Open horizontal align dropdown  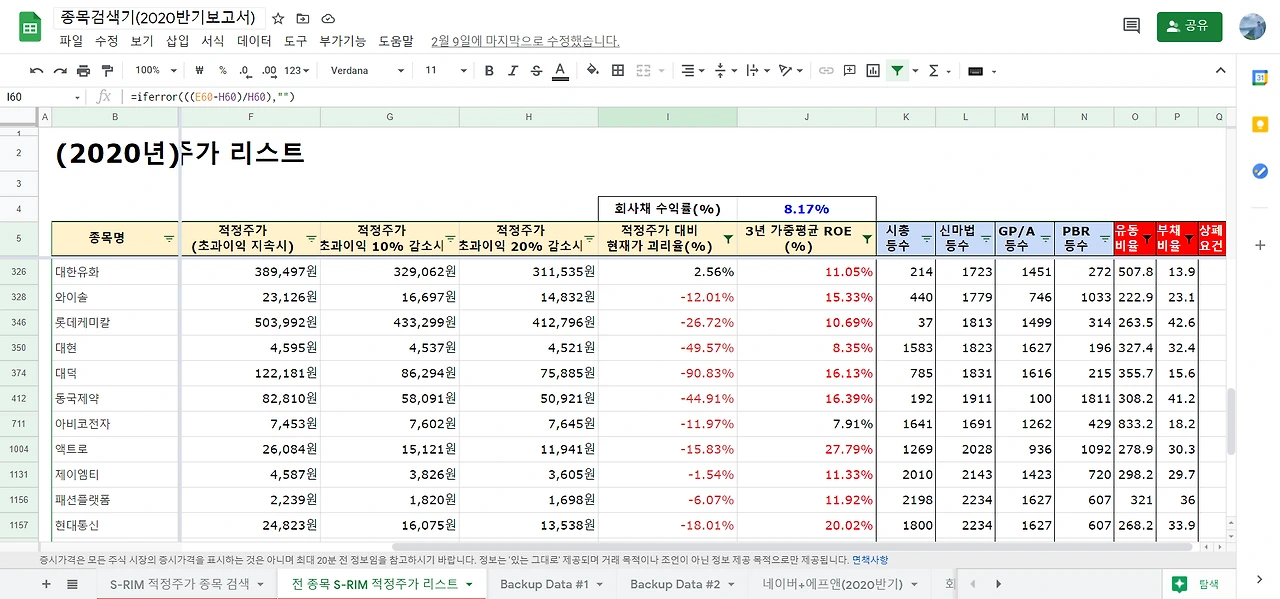coord(692,71)
